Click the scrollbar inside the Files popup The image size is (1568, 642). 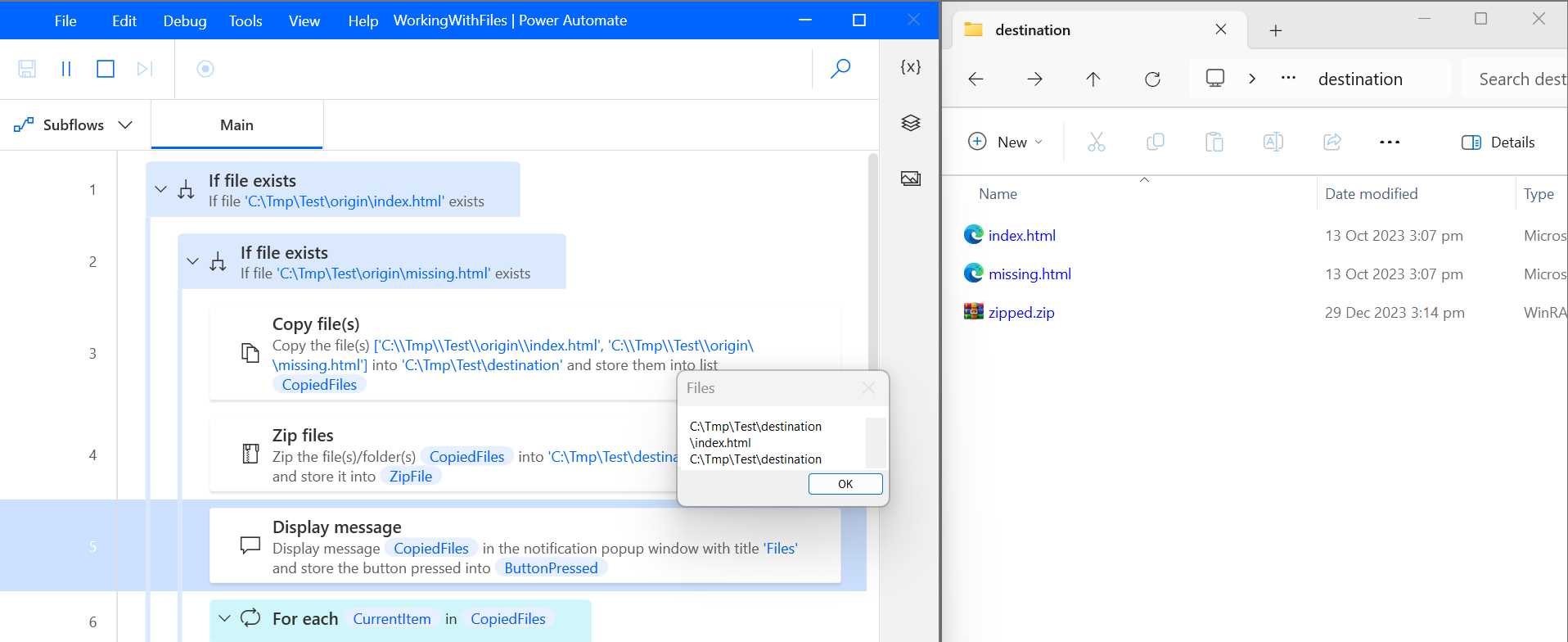tap(876, 442)
